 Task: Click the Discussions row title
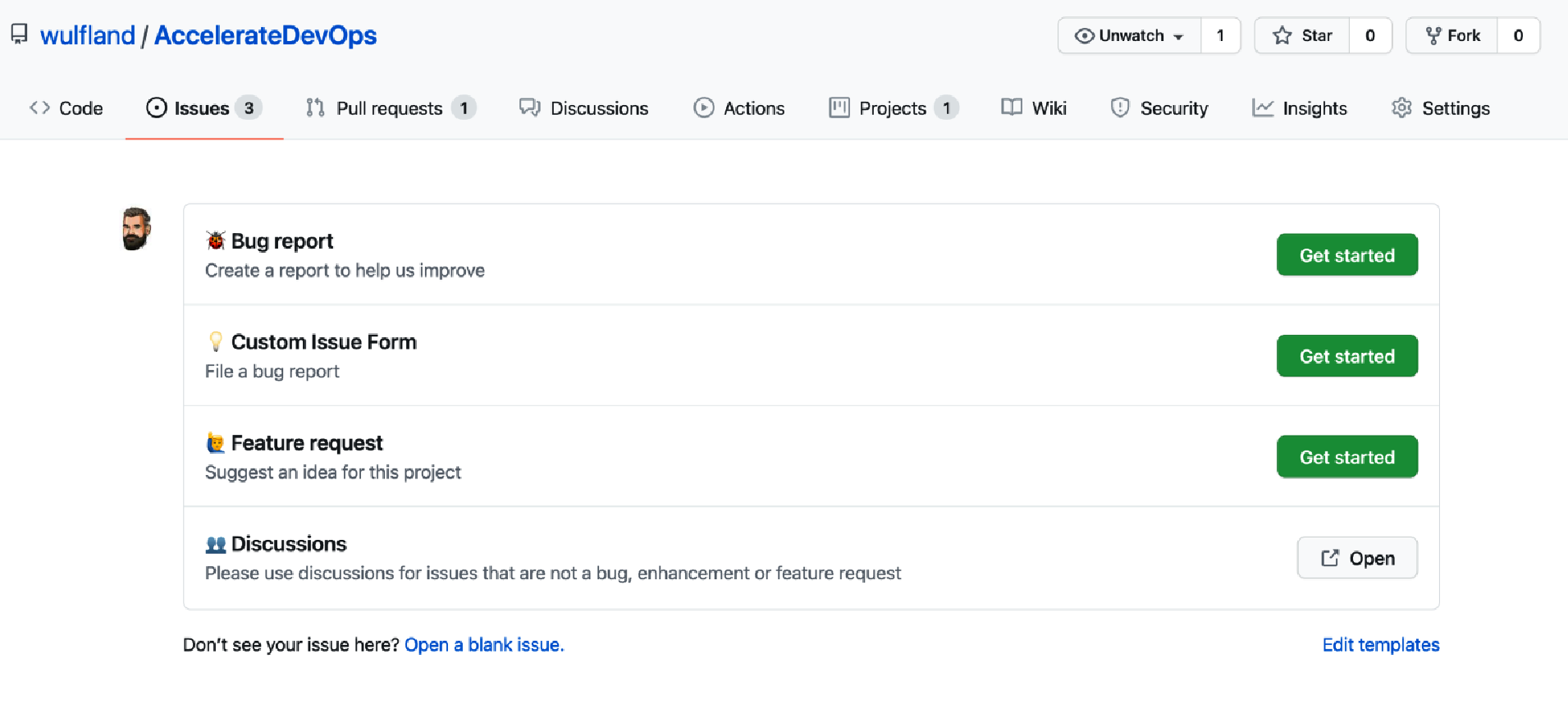289,544
